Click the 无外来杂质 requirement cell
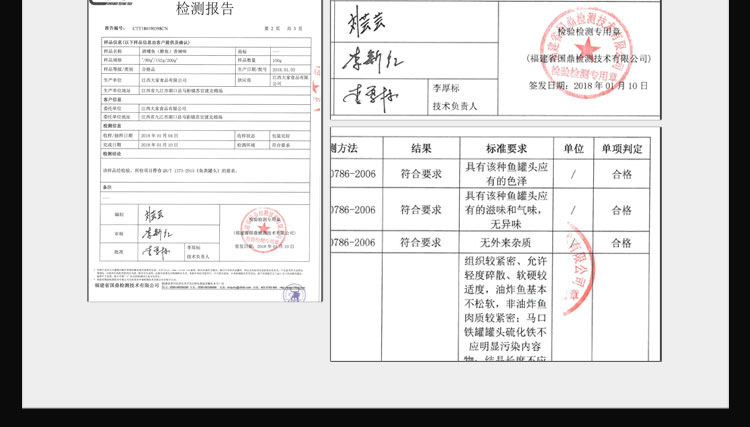Screen dimensions: 750x427 pos(505,242)
